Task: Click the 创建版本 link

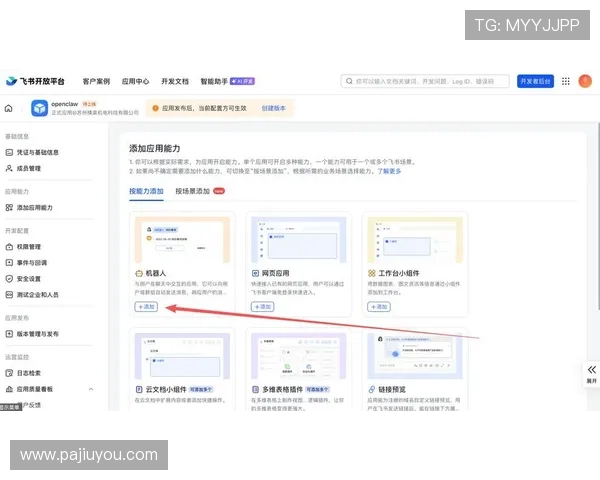Action: click(x=273, y=108)
